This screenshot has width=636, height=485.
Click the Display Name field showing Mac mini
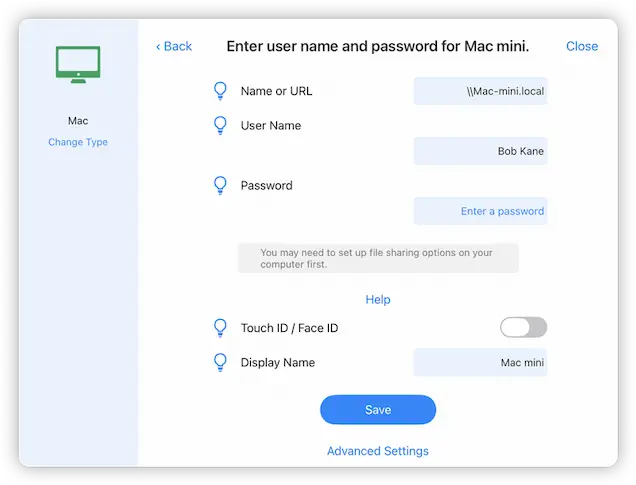[481, 363]
